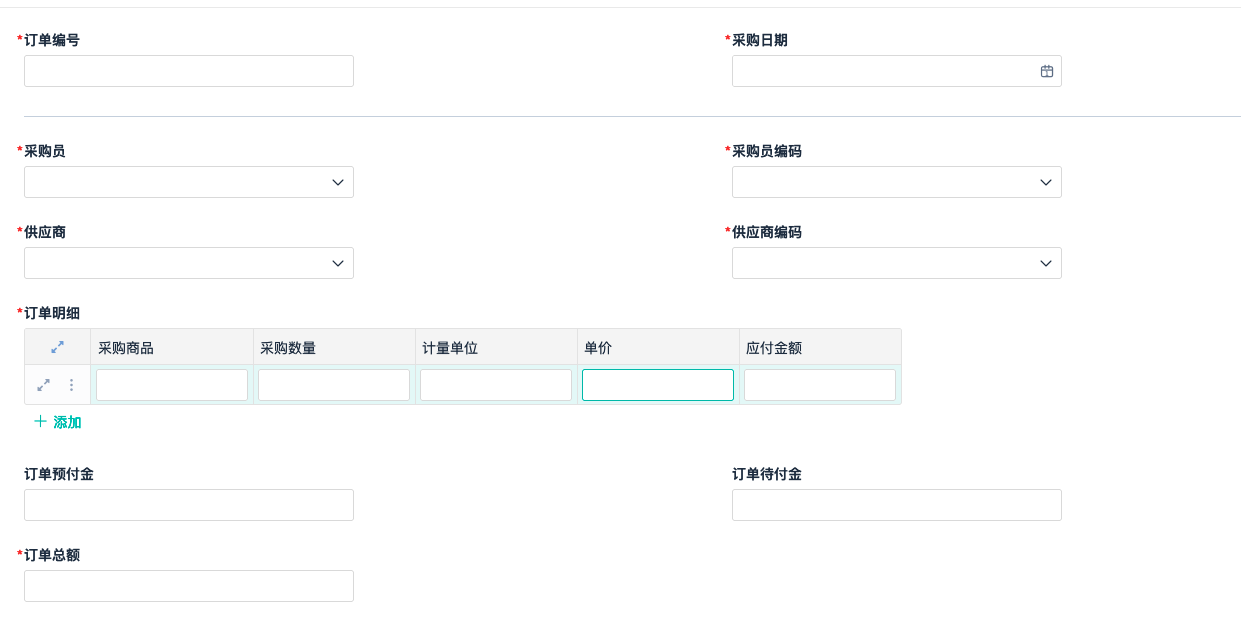Click the 订单预付金 input field
The image size is (1241, 634).
188,505
